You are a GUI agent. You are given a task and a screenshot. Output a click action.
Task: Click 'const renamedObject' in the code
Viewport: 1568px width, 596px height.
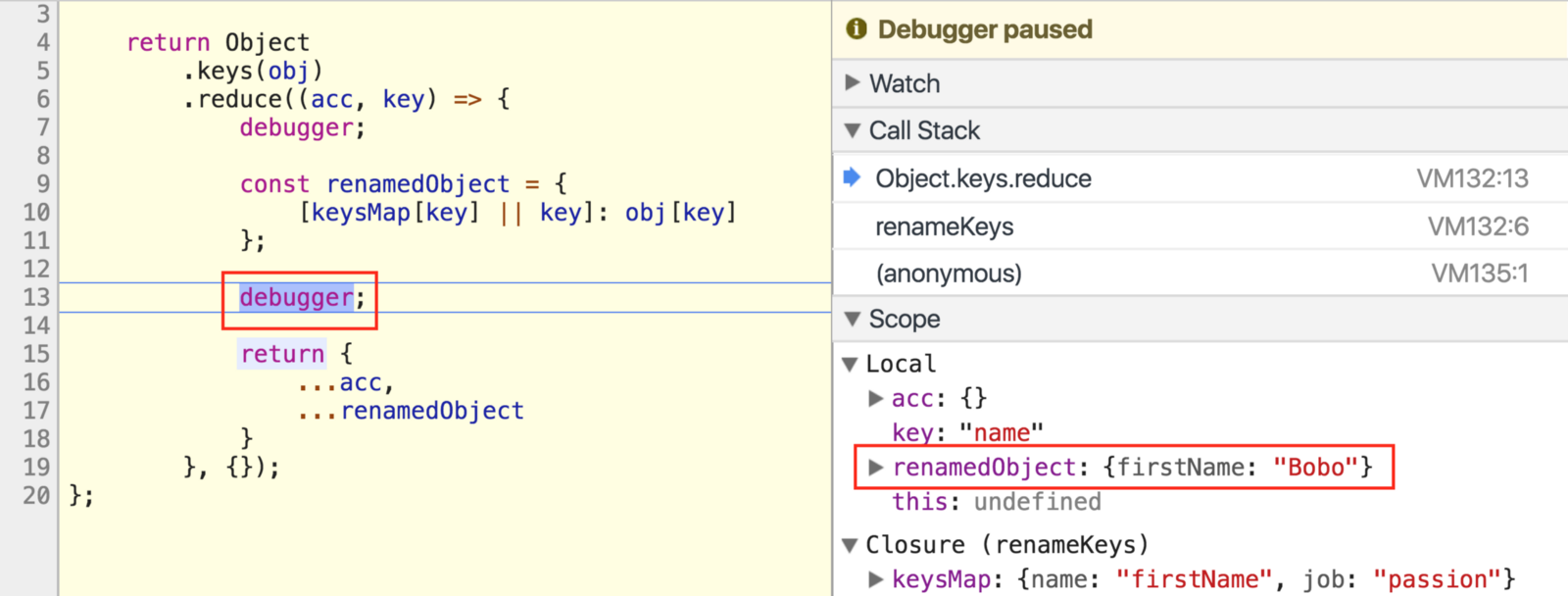pyautogui.click(x=374, y=184)
